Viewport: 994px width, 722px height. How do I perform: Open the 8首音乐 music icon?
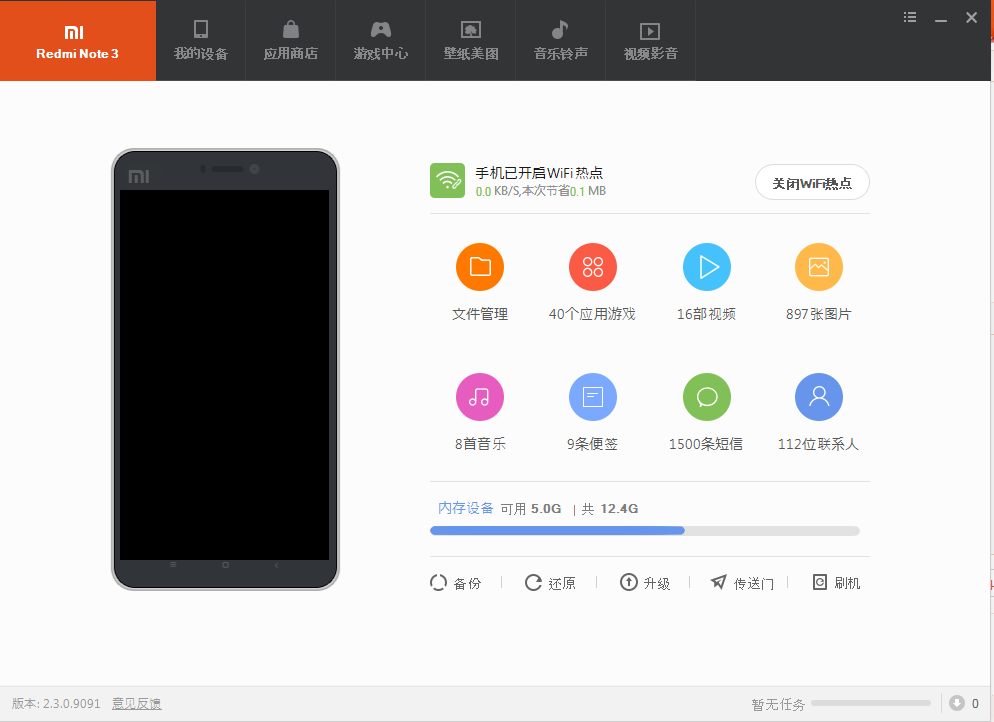pyautogui.click(x=480, y=398)
